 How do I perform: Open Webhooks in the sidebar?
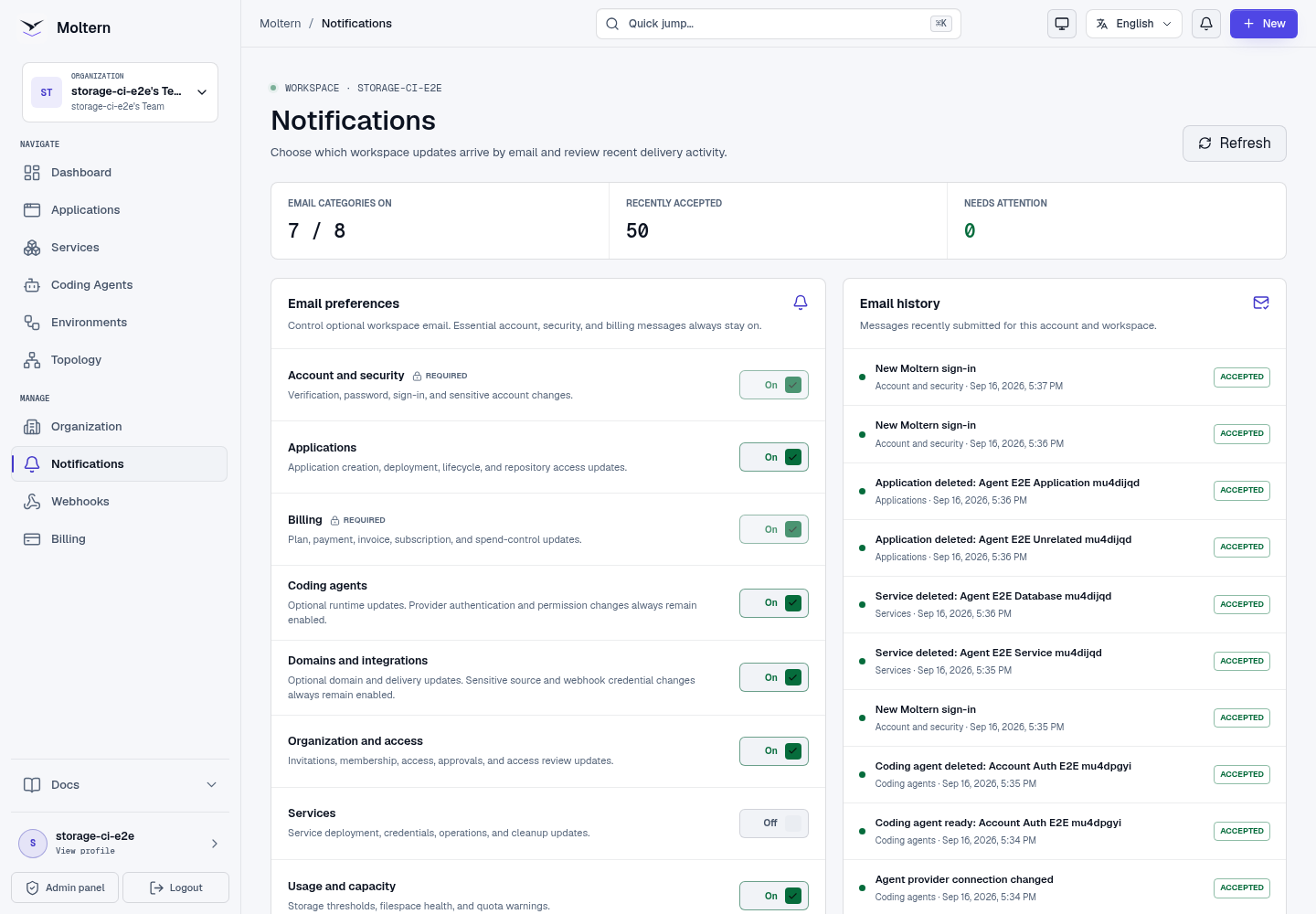119,502
